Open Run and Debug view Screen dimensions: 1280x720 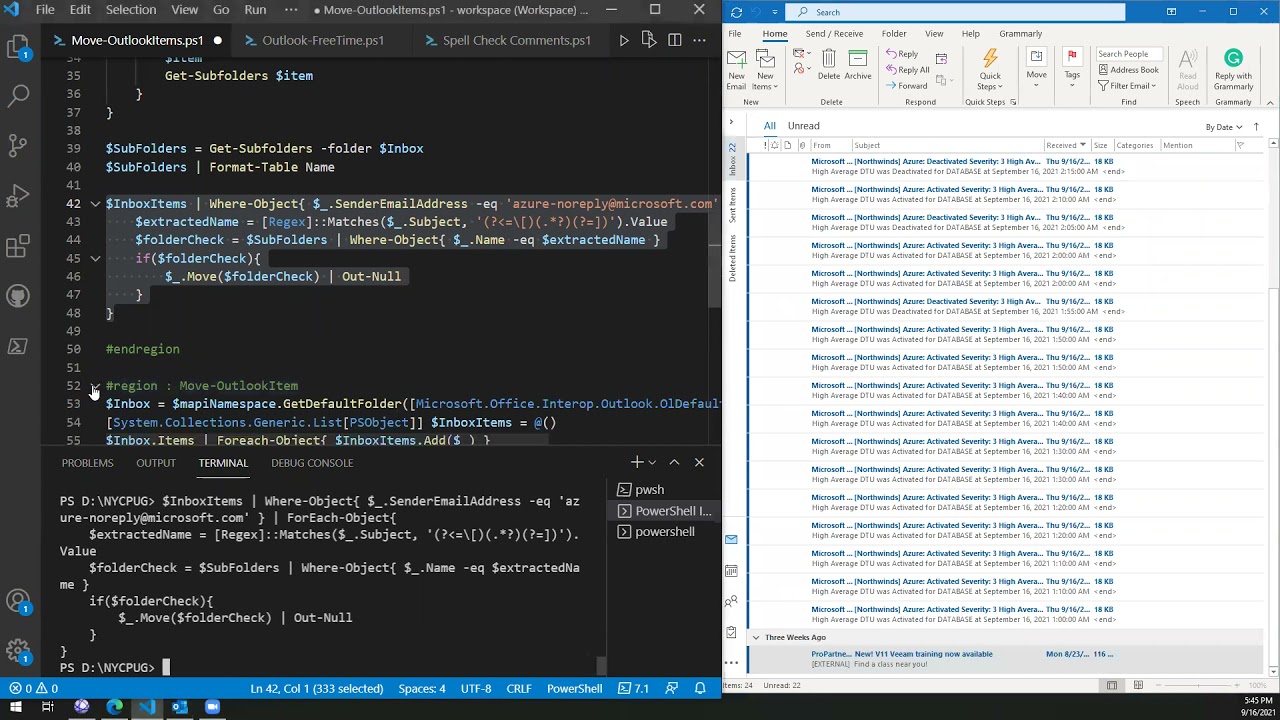18,196
